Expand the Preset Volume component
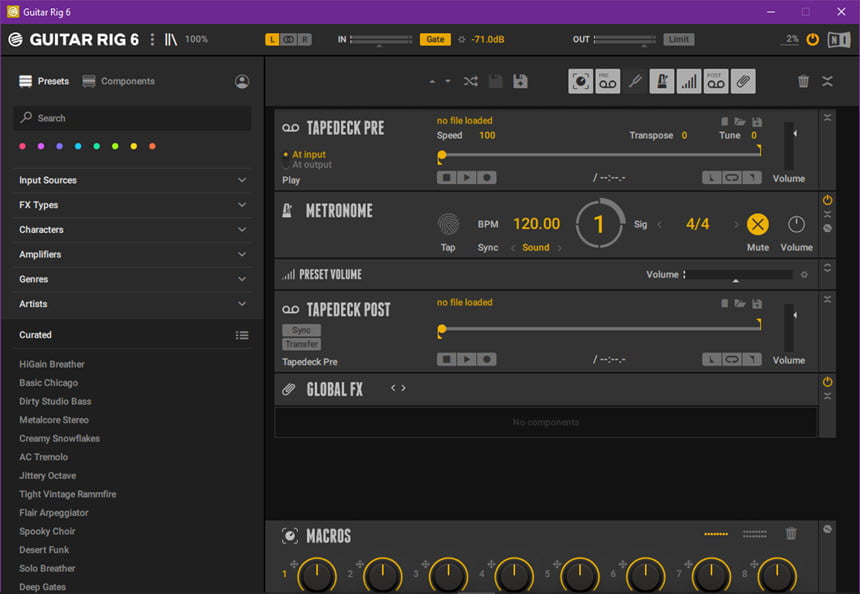This screenshot has height=594, width=860. pos(827,268)
